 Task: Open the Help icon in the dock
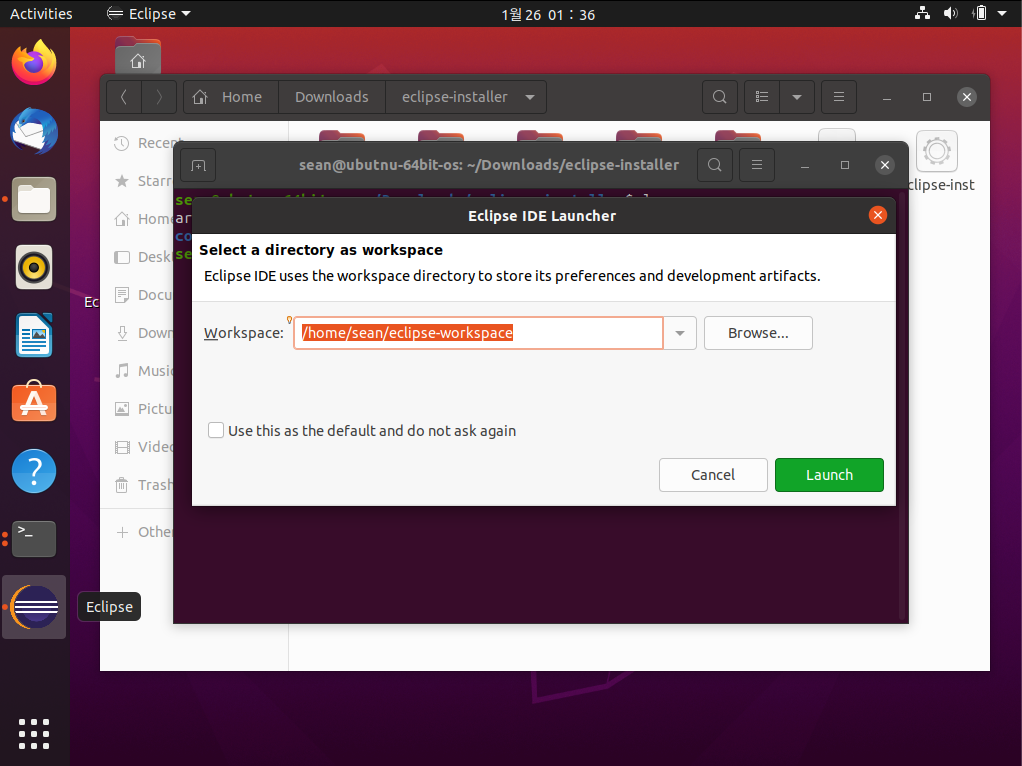click(34, 471)
